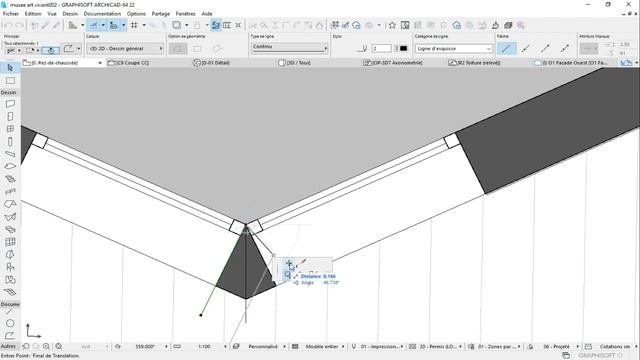
Task: Select the Polyline tool at toolbox bottom
Action: click(10, 336)
